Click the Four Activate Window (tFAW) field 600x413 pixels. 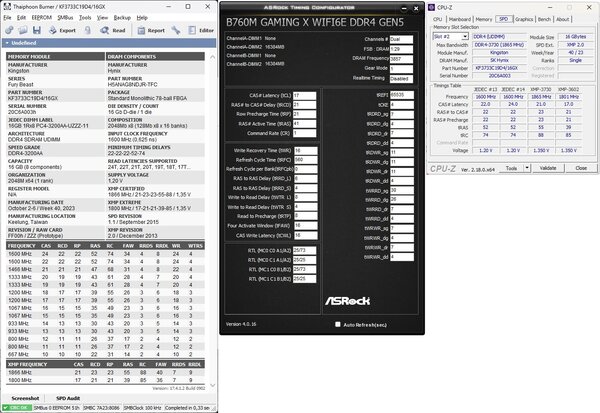click(305, 225)
